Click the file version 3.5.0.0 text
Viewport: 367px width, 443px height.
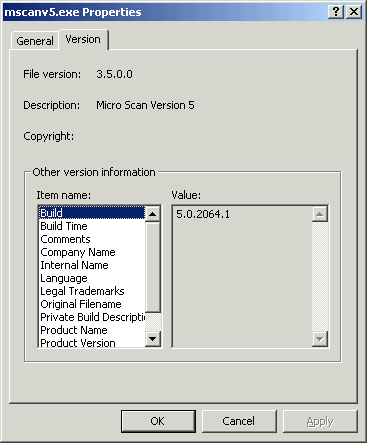[114, 74]
